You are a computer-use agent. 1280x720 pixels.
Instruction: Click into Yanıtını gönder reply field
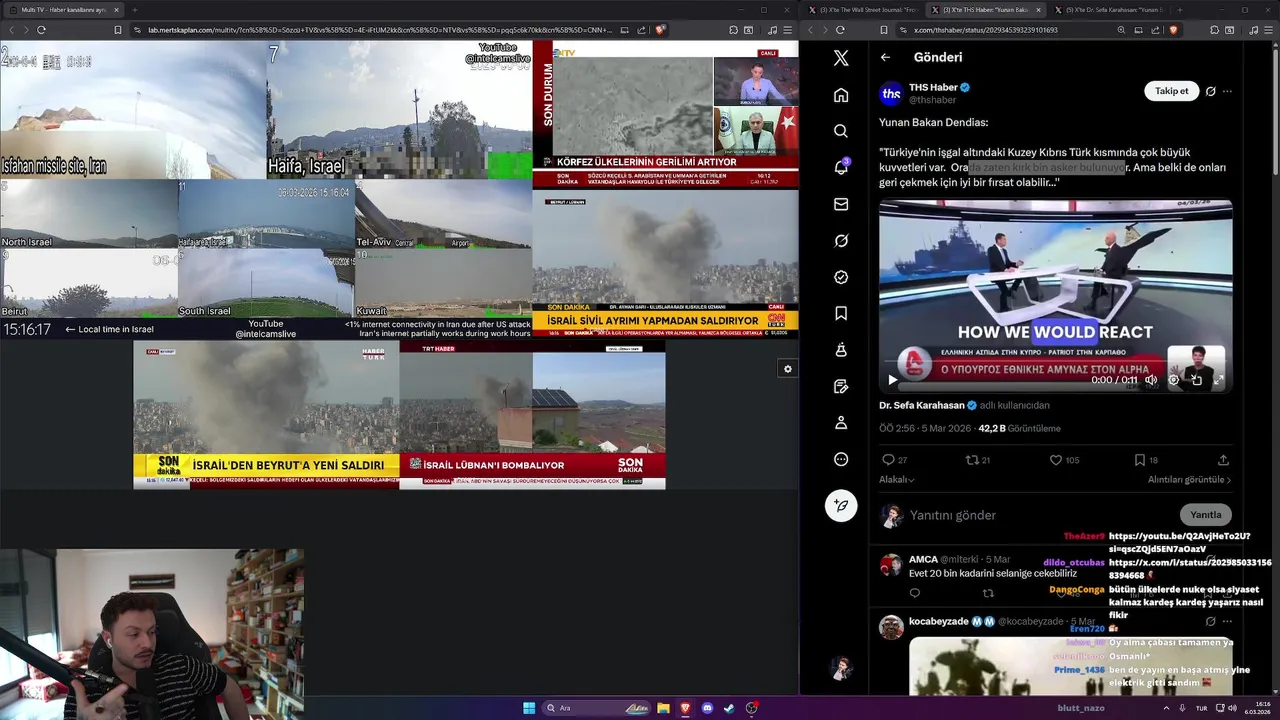click(1040, 515)
